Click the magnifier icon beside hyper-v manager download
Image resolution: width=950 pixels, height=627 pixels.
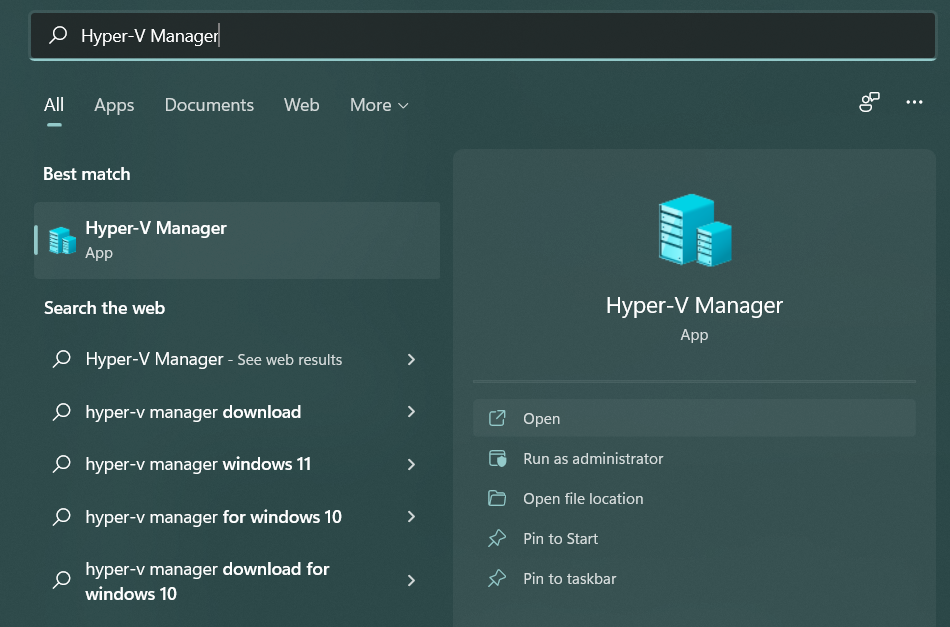(x=62, y=412)
